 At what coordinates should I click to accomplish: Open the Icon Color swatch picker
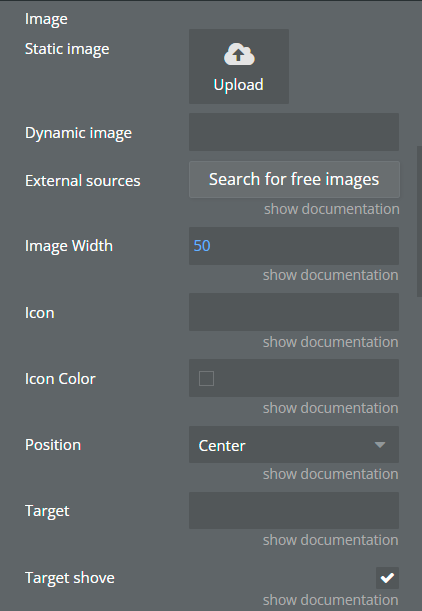tap(206, 378)
